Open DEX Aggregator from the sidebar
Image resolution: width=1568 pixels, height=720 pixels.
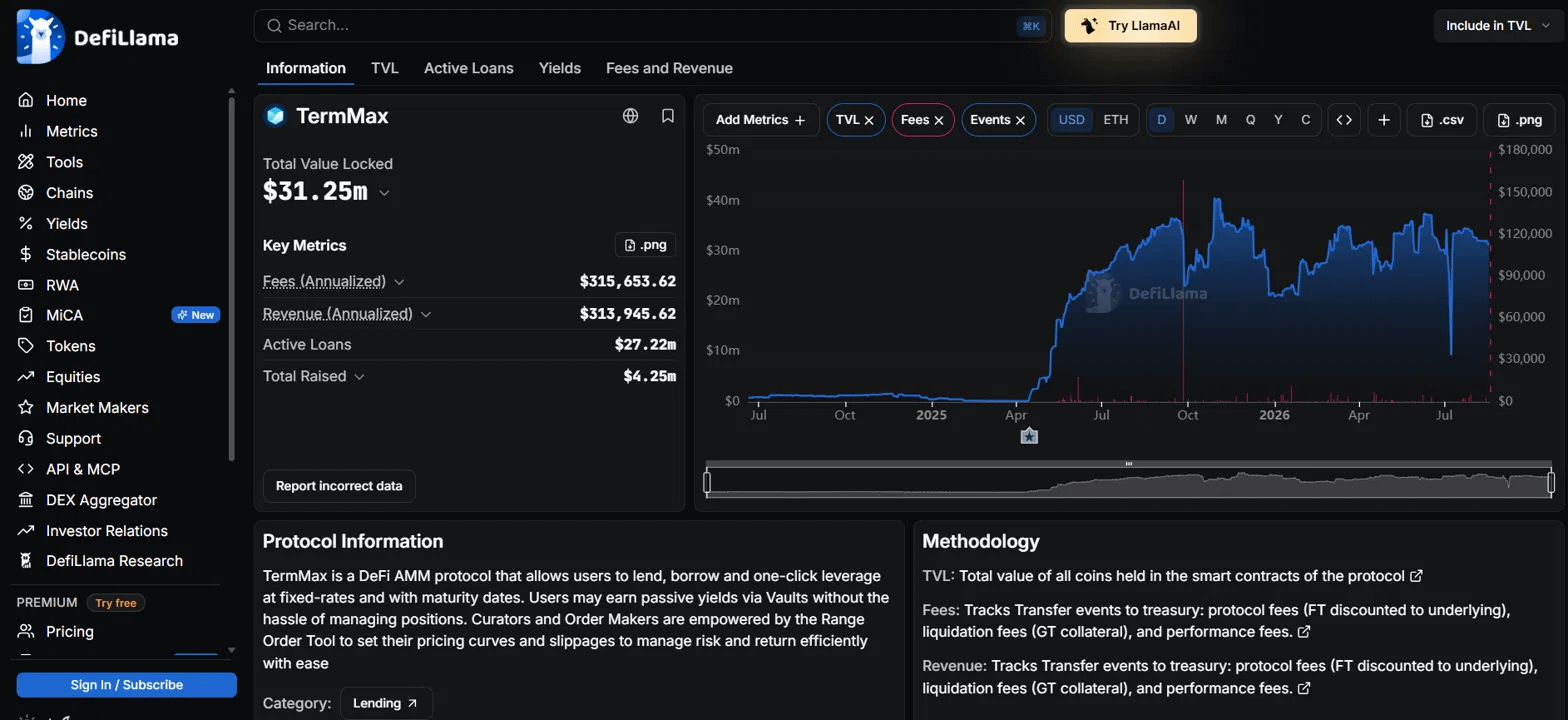101,500
